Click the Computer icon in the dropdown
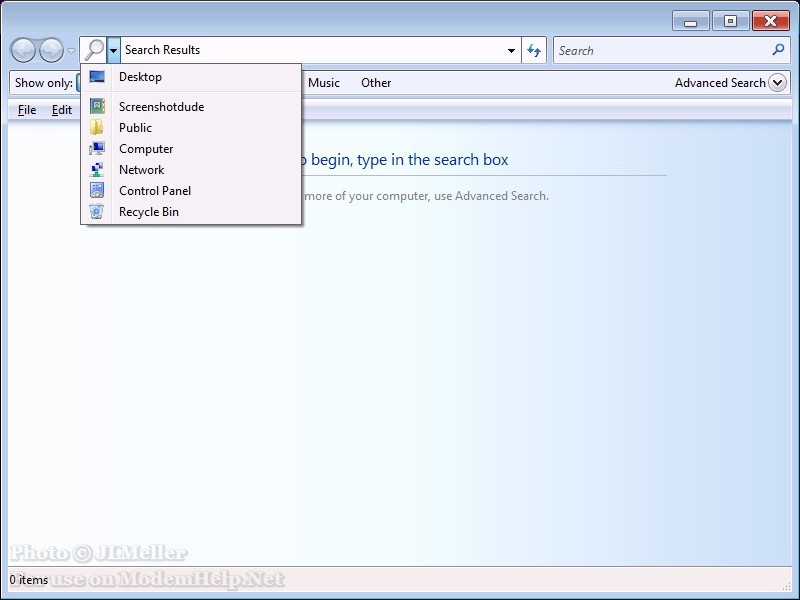The height and width of the screenshot is (600, 800). click(97, 148)
